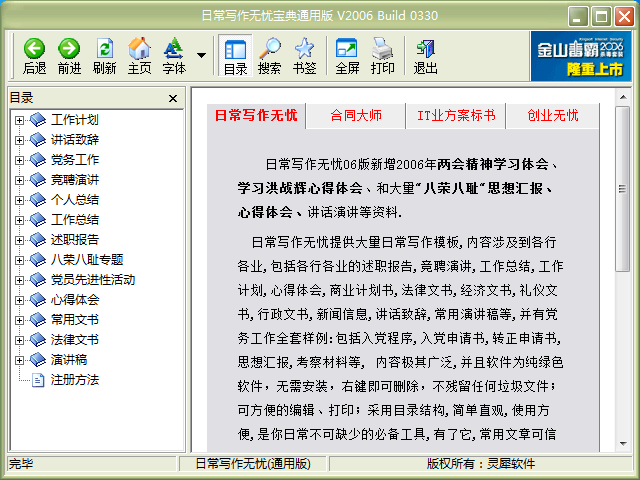Expand the 常用文书 plus box

[19, 320]
